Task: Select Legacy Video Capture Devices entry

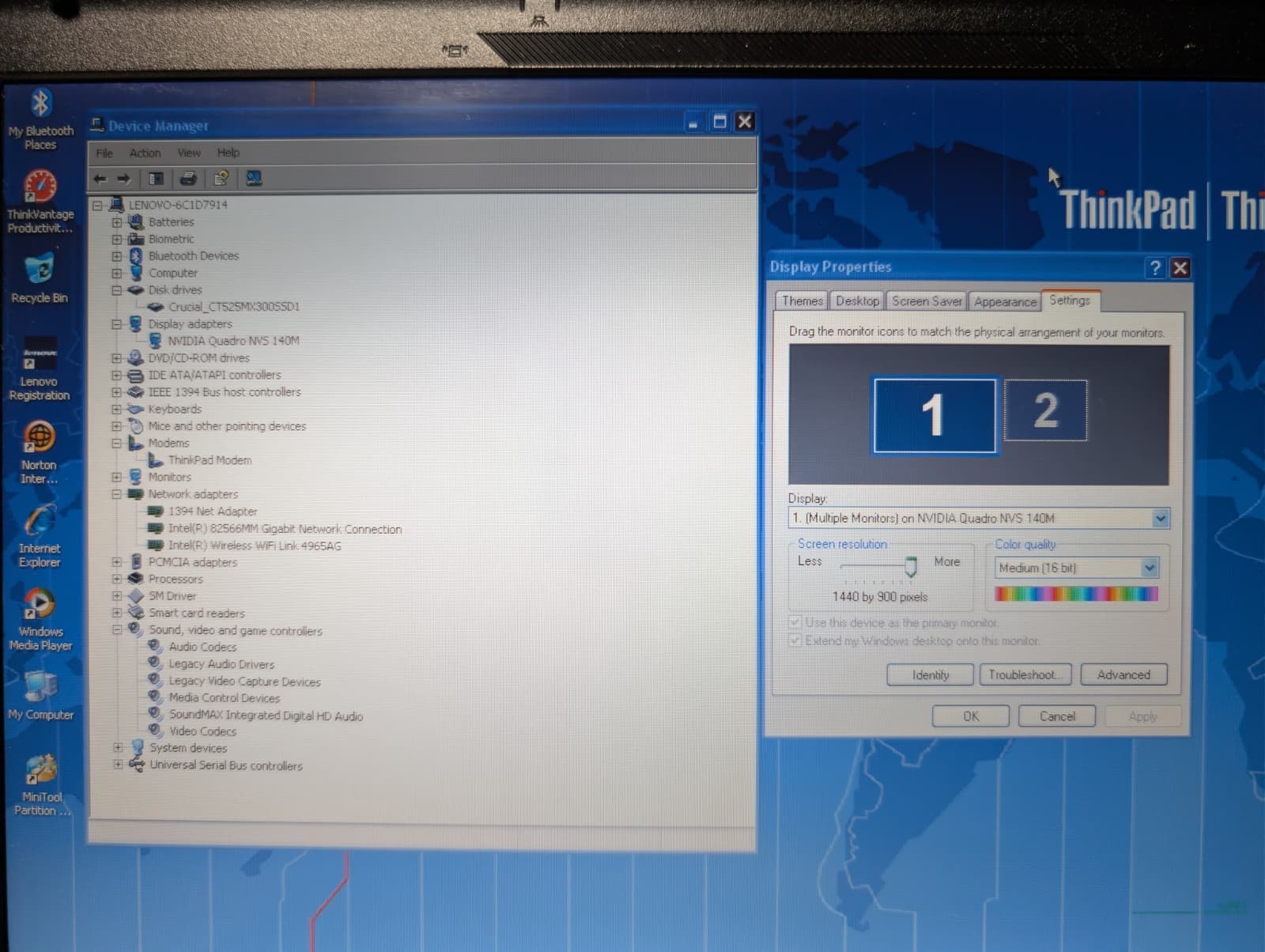Action: click(x=244, y=682)
